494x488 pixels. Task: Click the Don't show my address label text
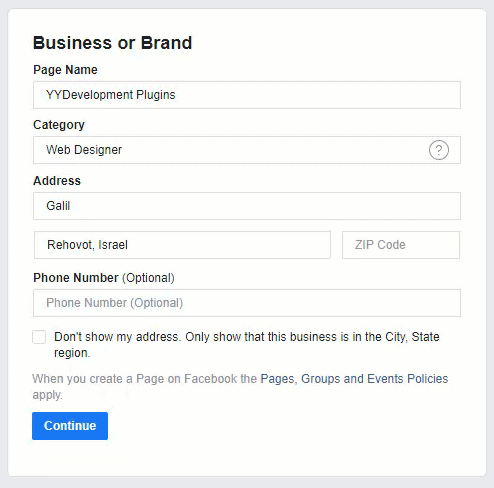tap(247, 345)
